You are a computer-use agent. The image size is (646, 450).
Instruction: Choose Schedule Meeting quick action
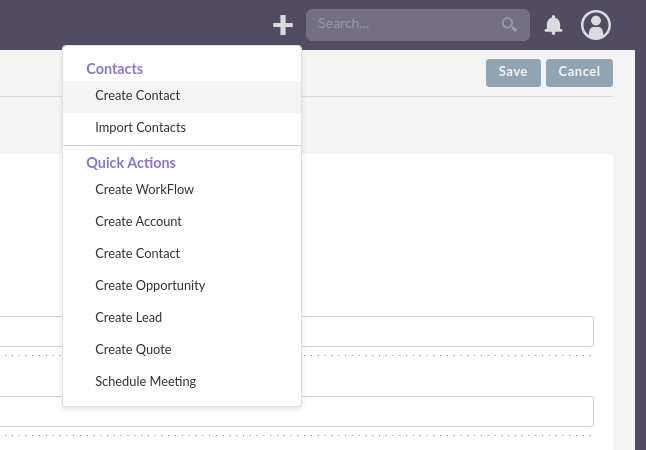point(145,382)
